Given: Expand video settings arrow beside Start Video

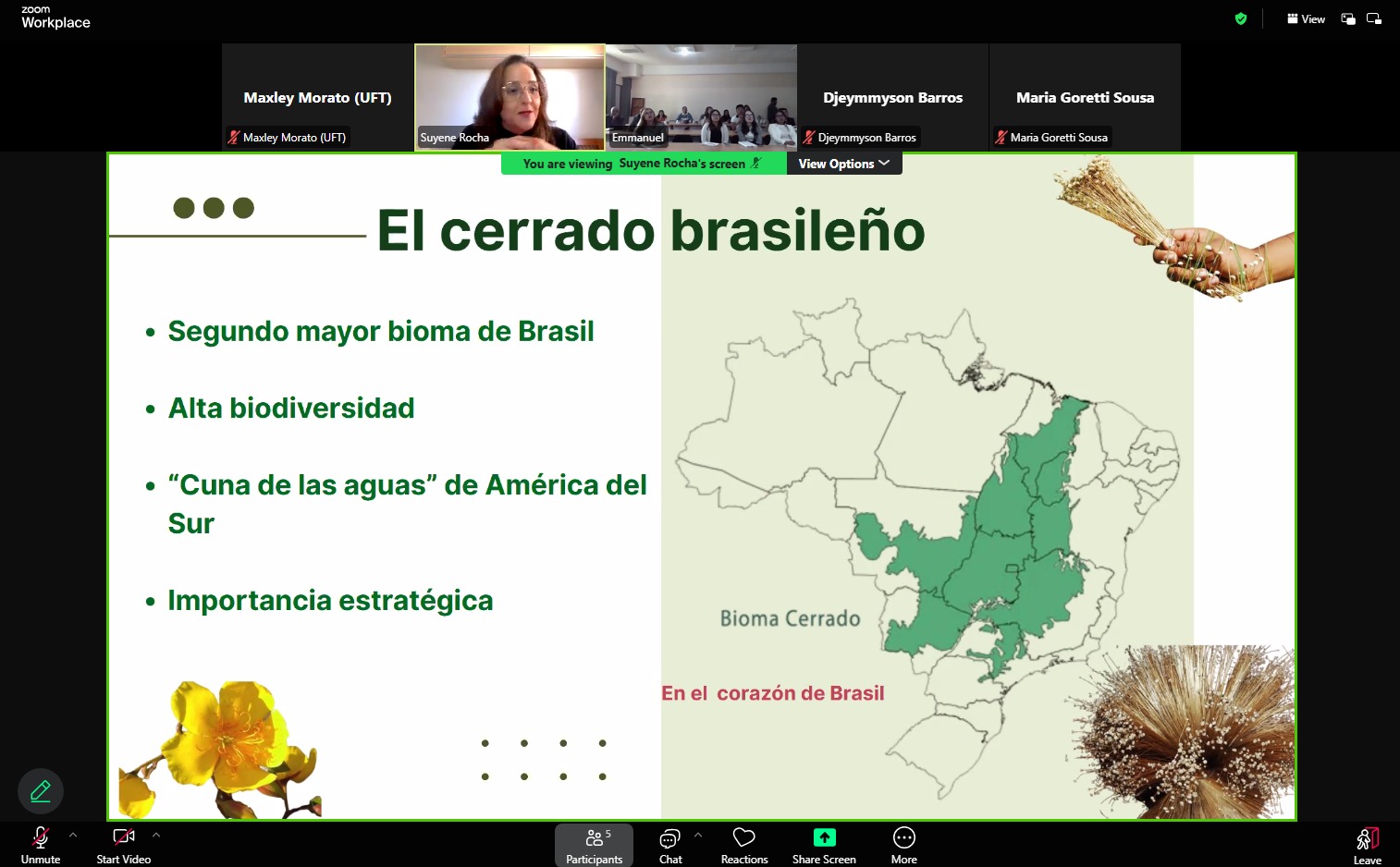Looking at the screenshot, I should tap(156, 835).
